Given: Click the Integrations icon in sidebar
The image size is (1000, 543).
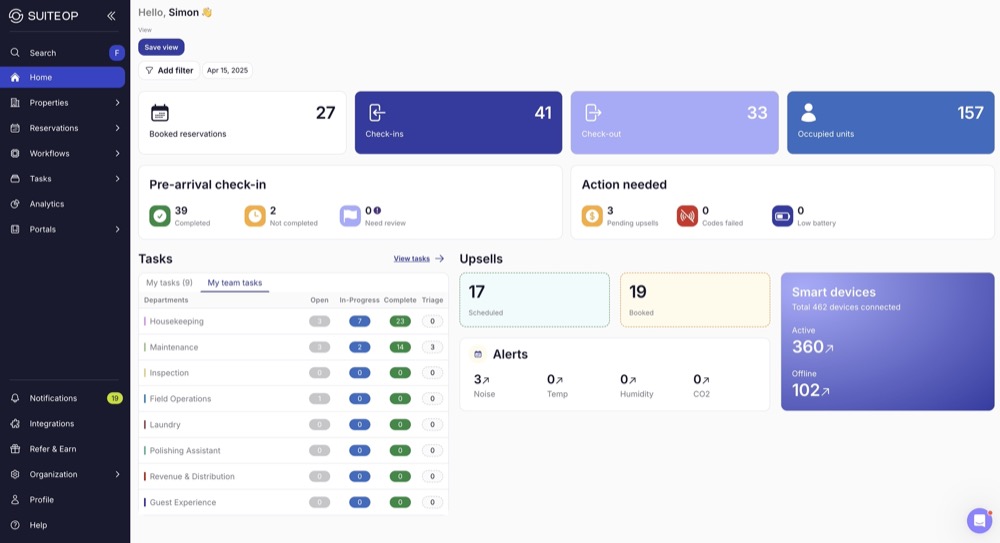Looking at the screenshot, I should click(x=15, y=424).
